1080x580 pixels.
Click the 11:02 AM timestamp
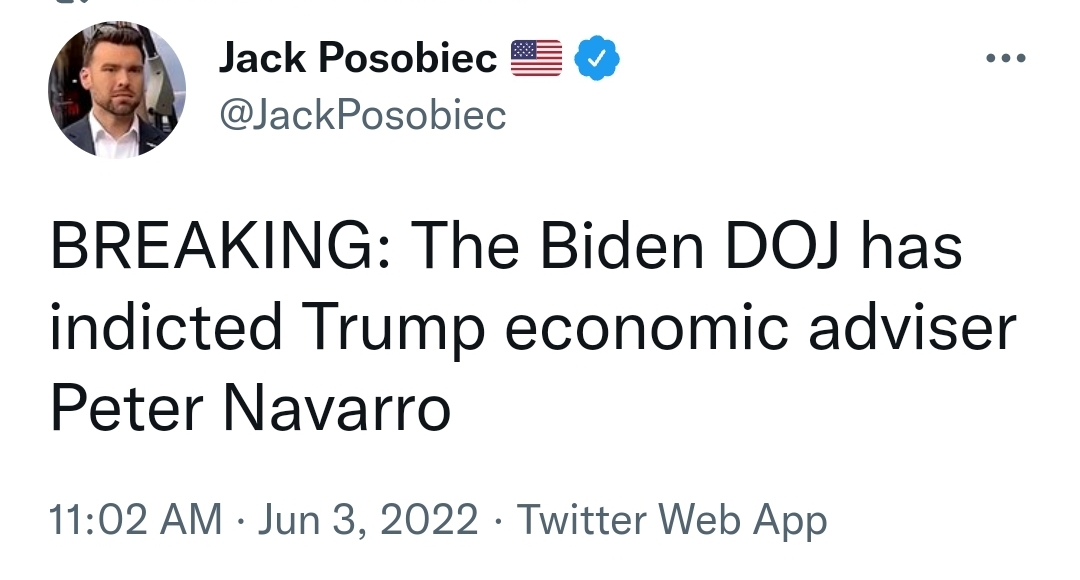136,519
